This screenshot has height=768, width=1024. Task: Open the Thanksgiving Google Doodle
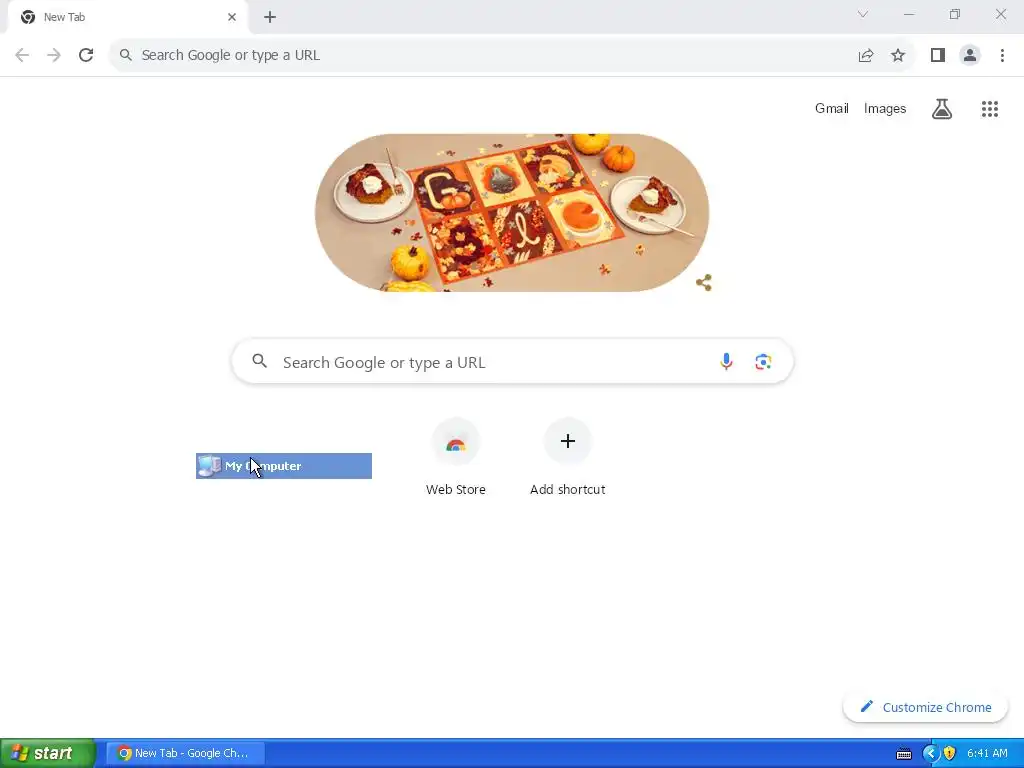(x=511, y=213)
